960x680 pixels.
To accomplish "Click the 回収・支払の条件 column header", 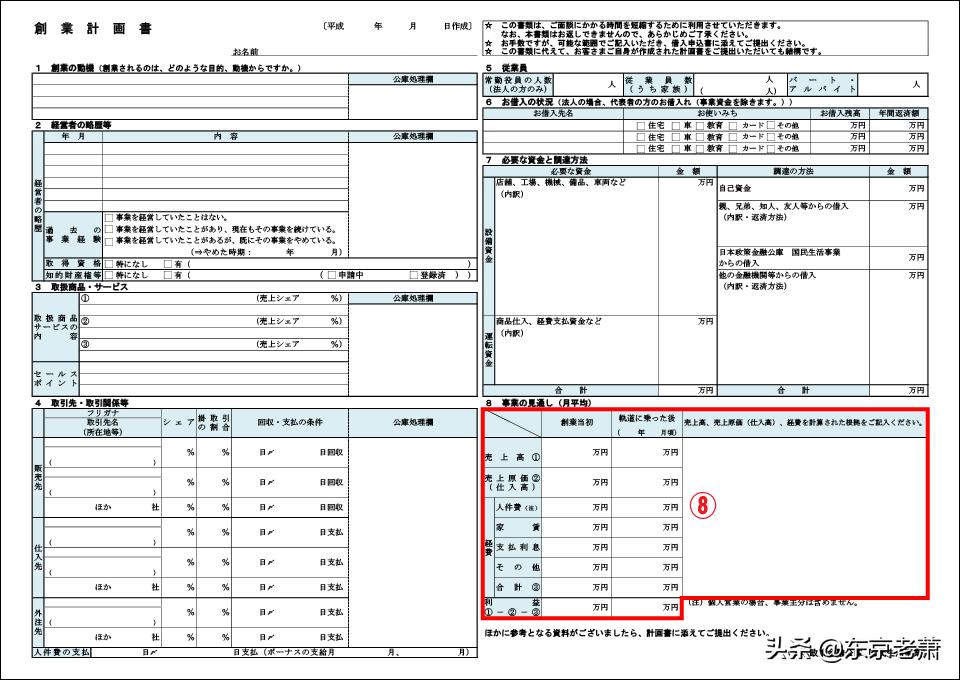I will tap(290, 422).
